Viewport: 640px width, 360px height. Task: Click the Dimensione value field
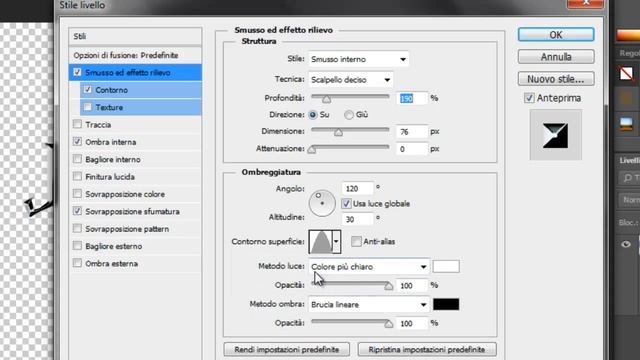tap(412, 131)
